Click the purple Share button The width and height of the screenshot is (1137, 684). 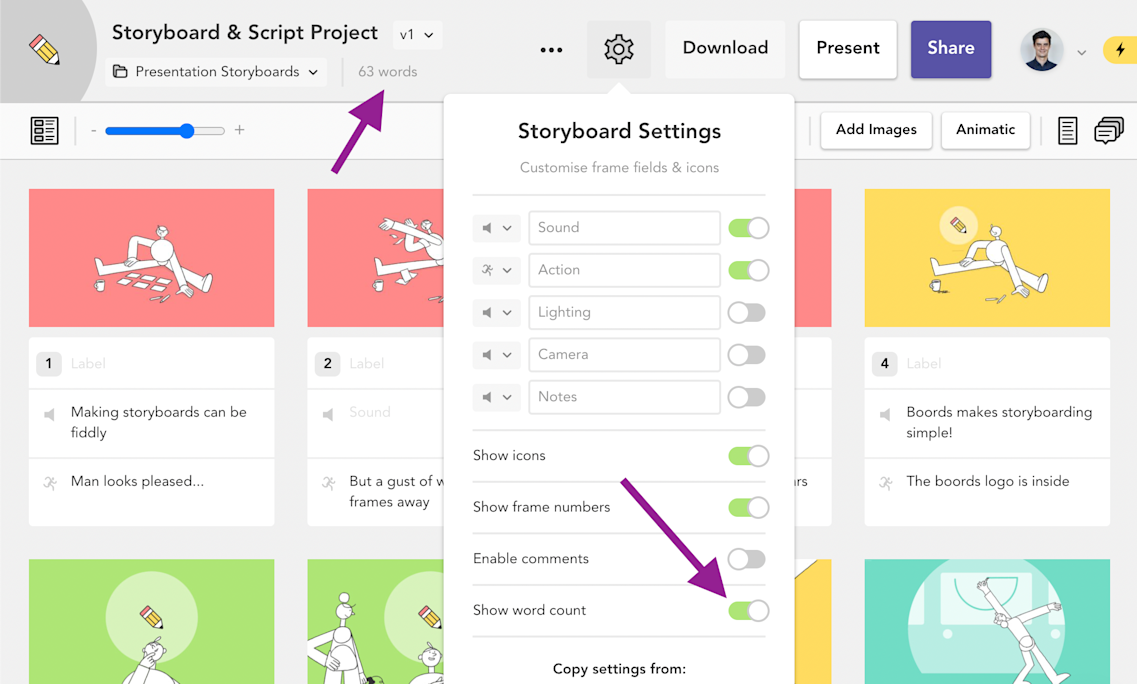[951, 49]
